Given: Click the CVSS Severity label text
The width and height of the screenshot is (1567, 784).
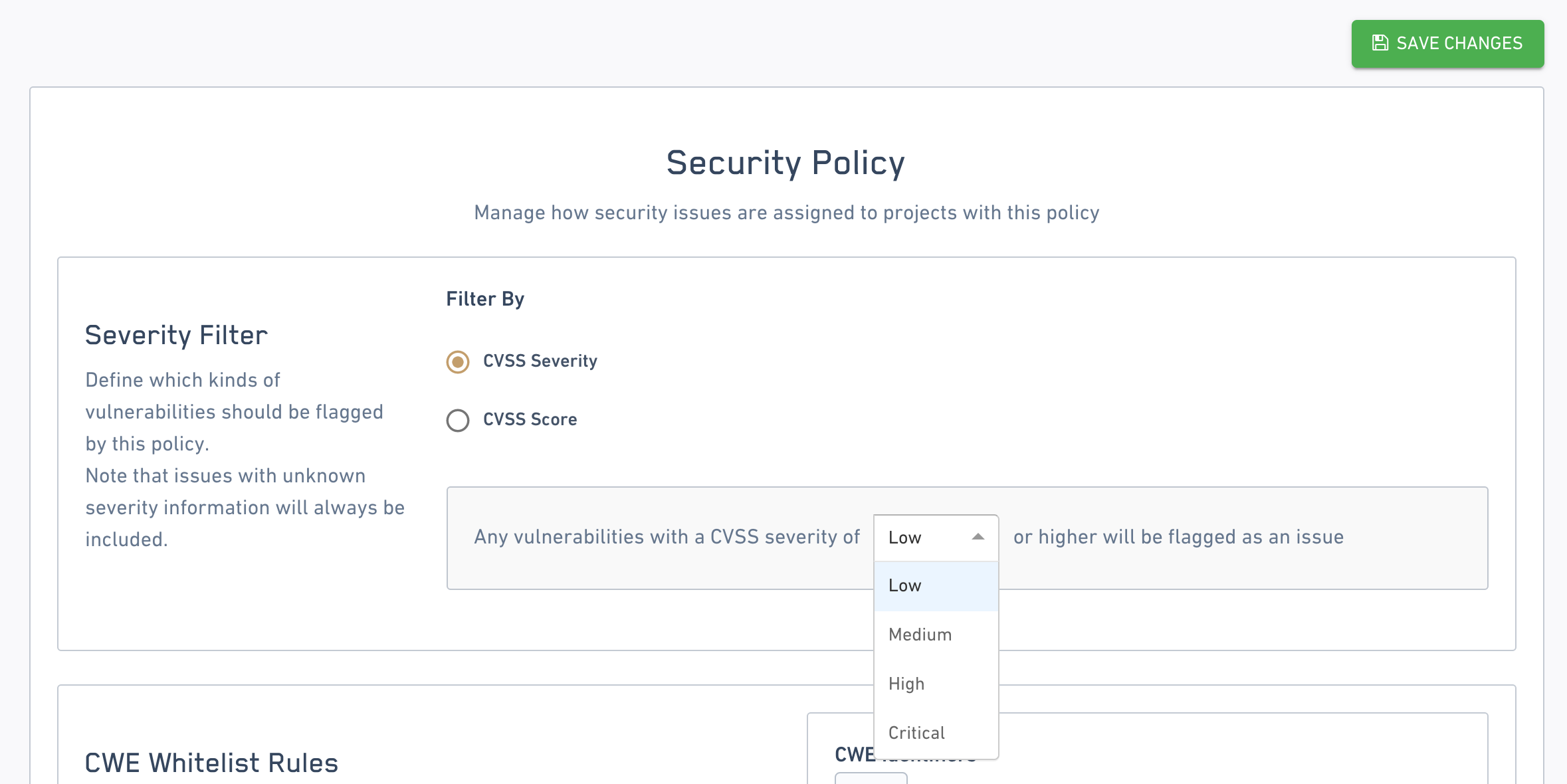Looking at the screenshot, I should (540, 361).
